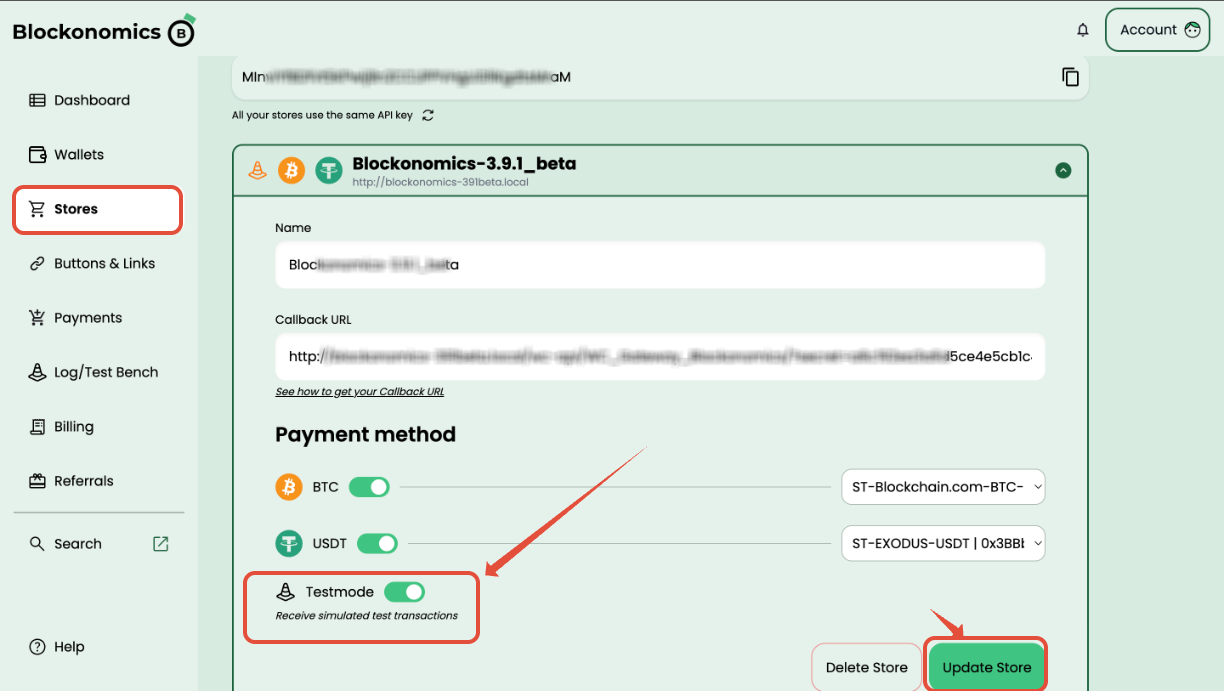Click the external link icon beside Search
Viewport: 1224px width, 691px height.
tap(160, 544)
